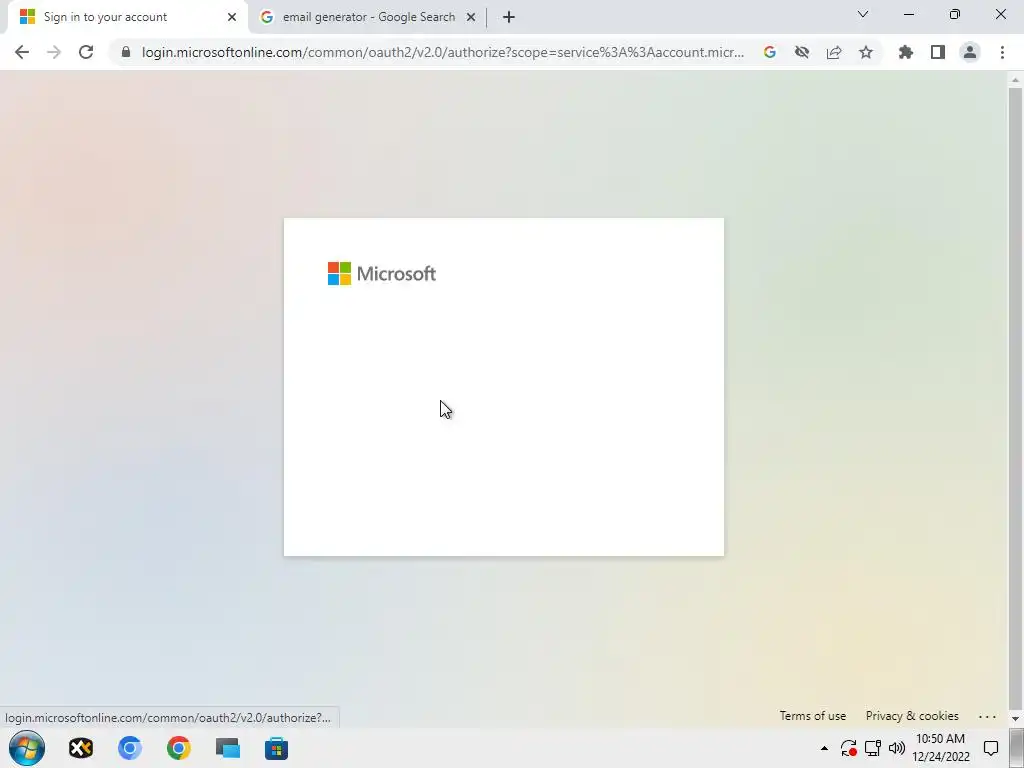1024x768 pixels.
Task: Open the Chrome profile avatar
Action: point(970,52)
